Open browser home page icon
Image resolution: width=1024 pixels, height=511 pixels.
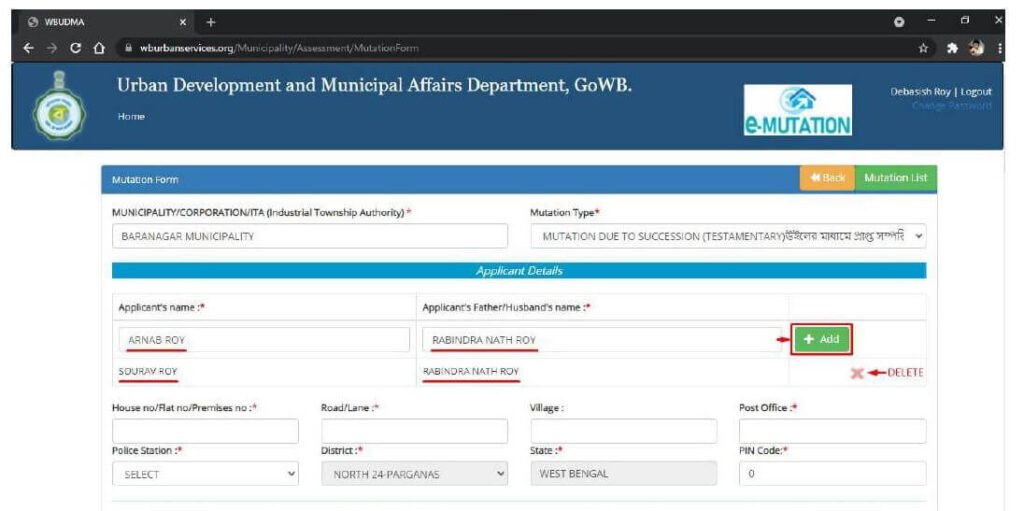(x=99, y=48)
